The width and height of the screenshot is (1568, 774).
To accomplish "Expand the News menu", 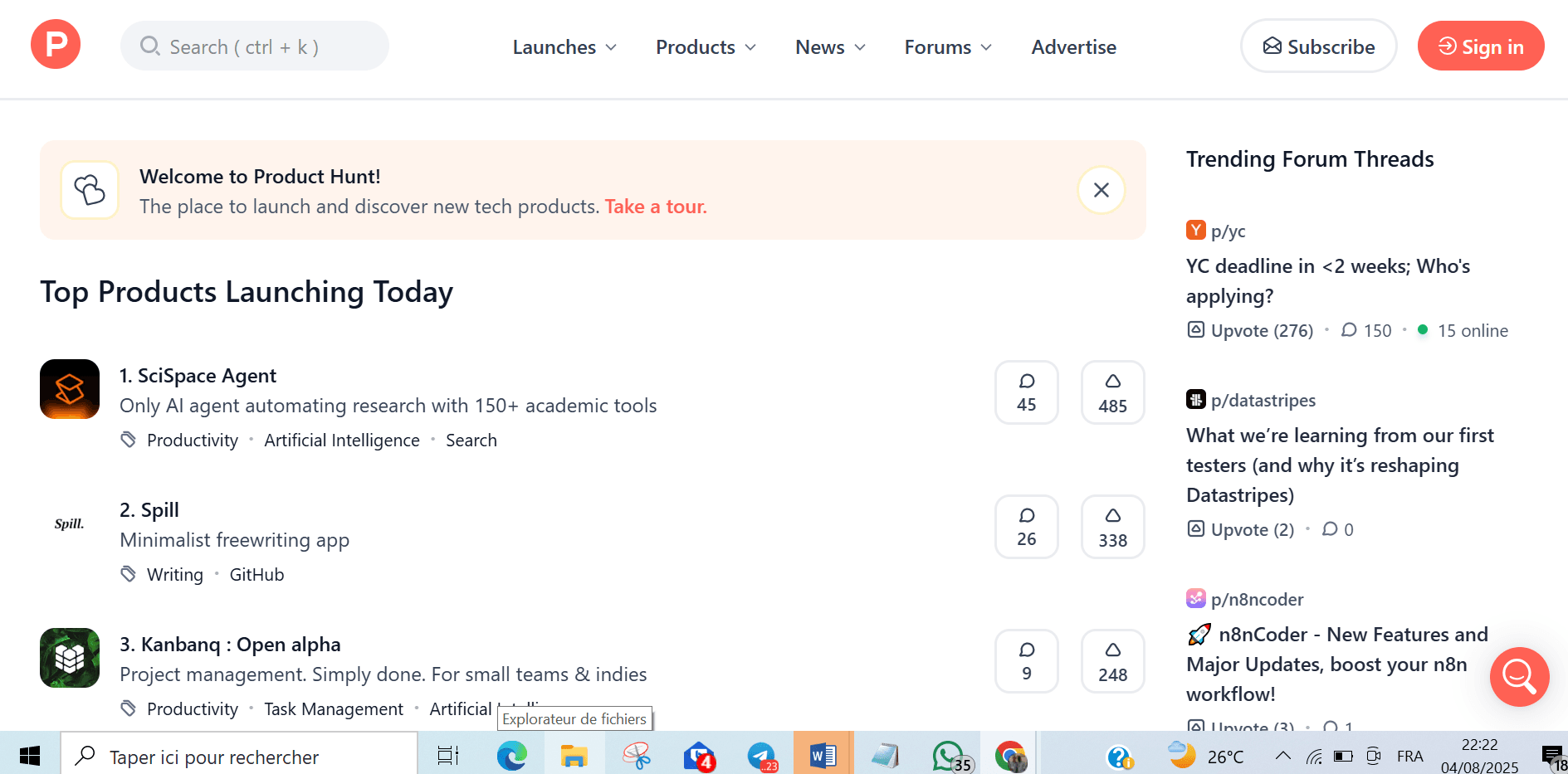I will click(x=830, y=47).
